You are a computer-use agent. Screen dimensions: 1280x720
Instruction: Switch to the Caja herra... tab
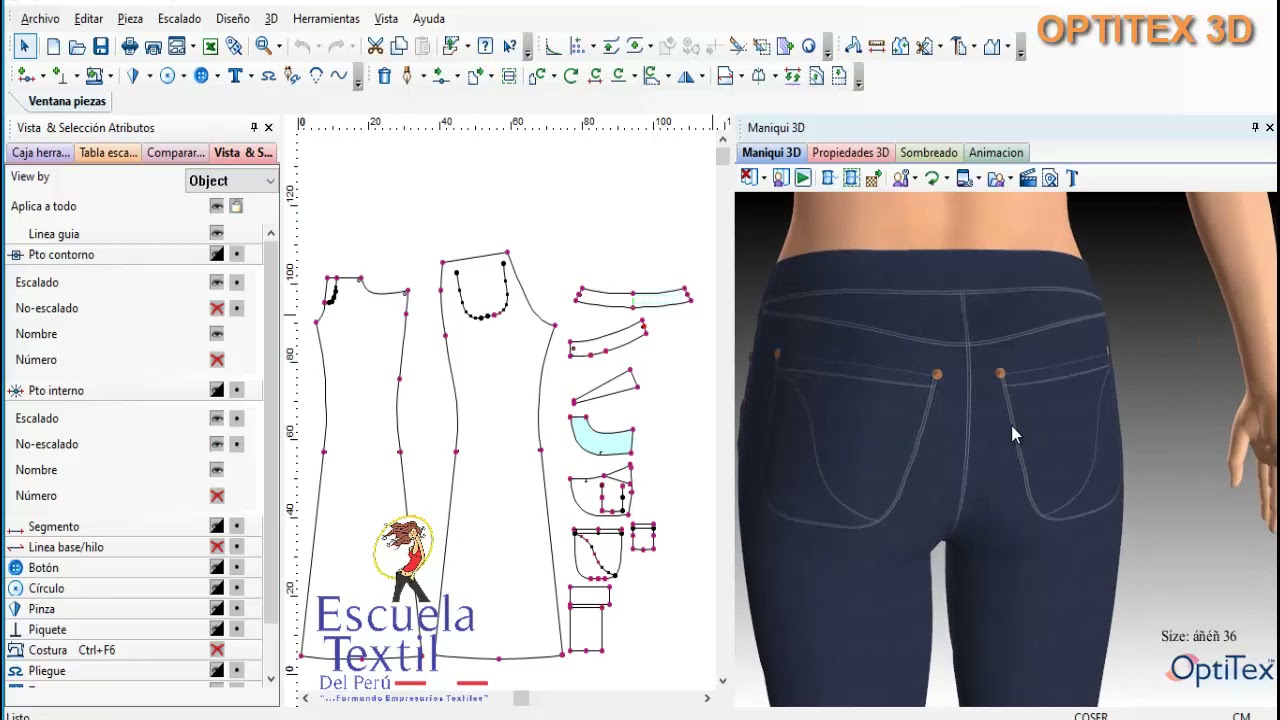coord(41,153)
